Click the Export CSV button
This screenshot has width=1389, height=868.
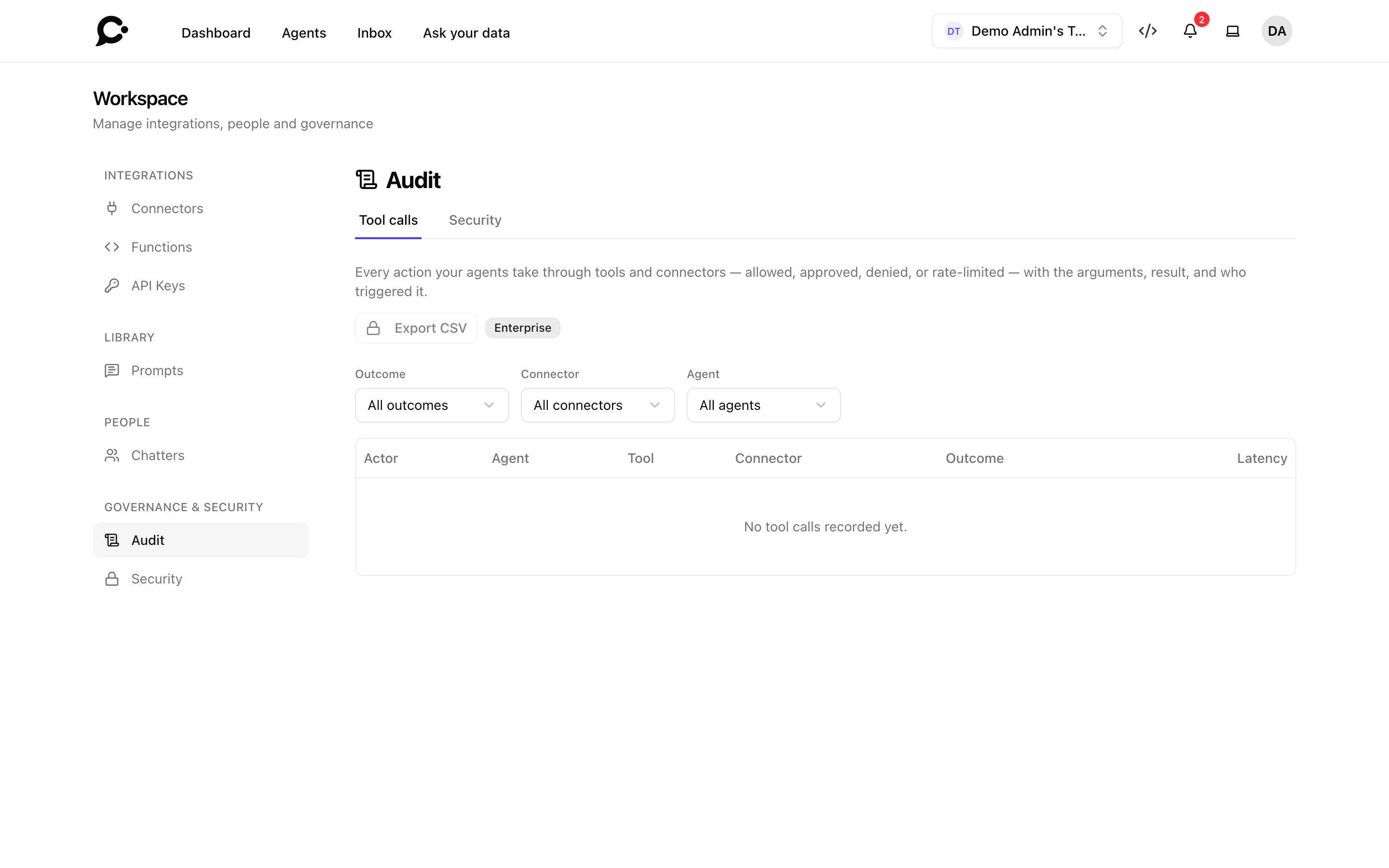[416, 328]
